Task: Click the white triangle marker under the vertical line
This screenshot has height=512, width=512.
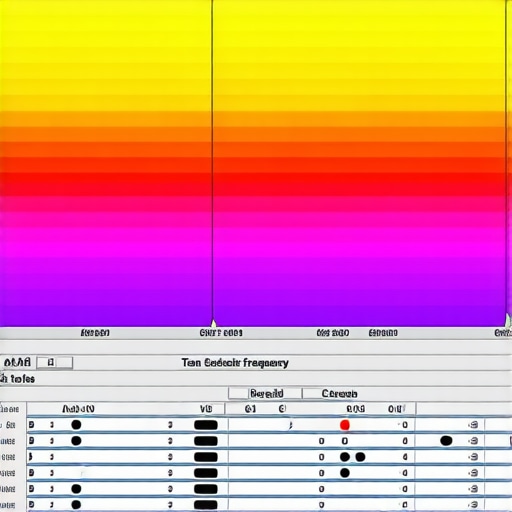Action: (214, 323)
